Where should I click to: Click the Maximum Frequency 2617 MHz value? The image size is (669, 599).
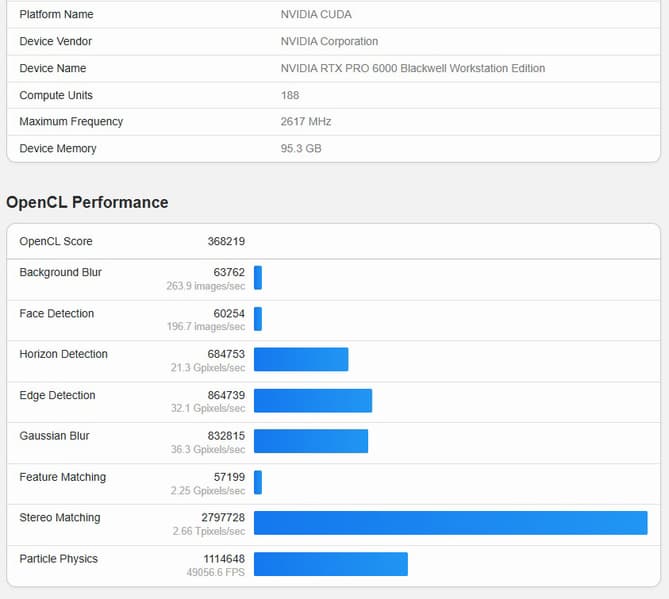[306, 121]
